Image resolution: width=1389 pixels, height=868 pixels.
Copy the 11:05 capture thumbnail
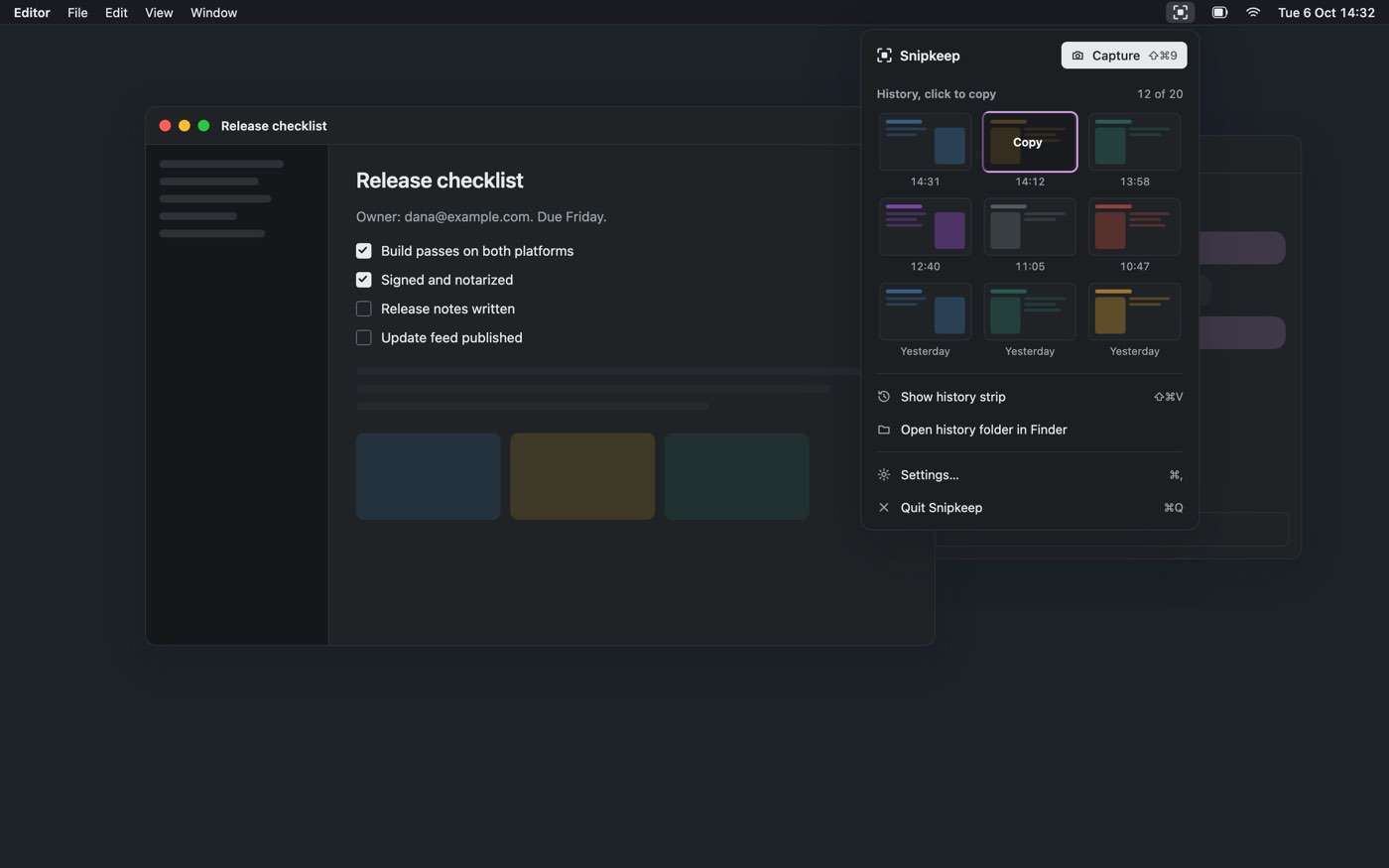tap(1030, 227)
